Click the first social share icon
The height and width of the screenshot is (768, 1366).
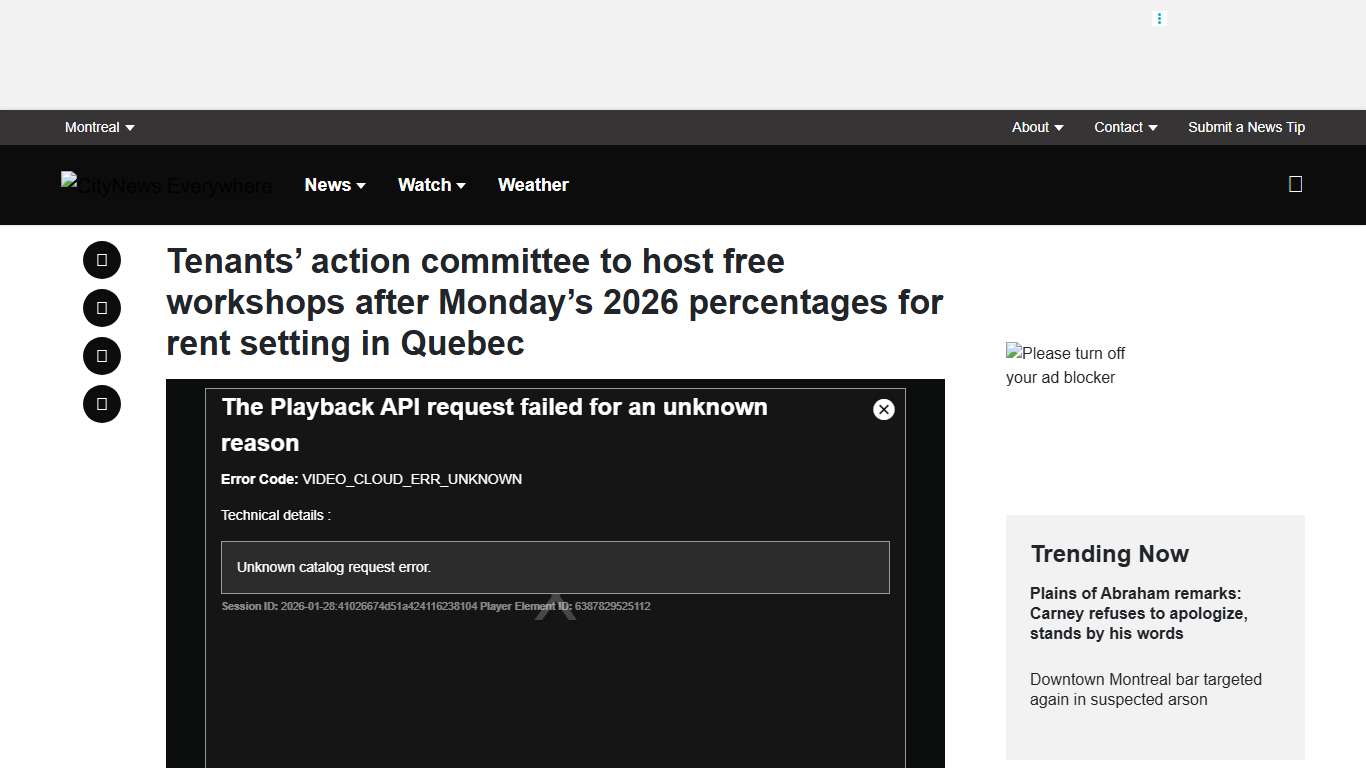101,260
